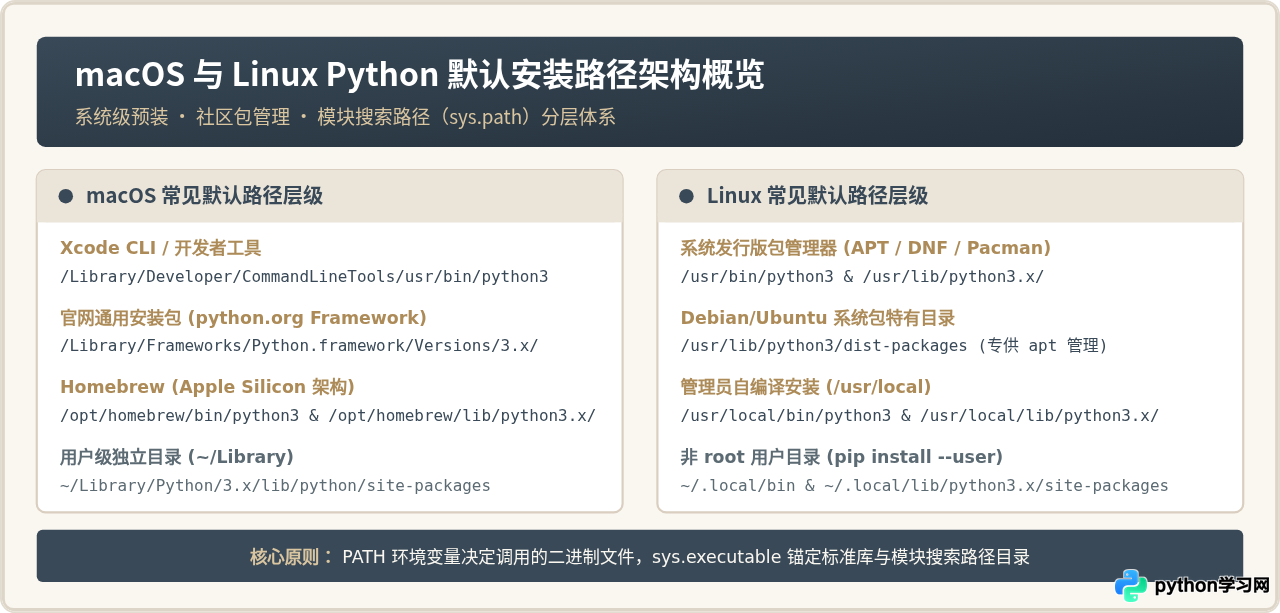
Task: Click path /Library/Developer/CommandLineTools/usr/bin/python3
Action: pyautogui.click(x=304, y=277)
